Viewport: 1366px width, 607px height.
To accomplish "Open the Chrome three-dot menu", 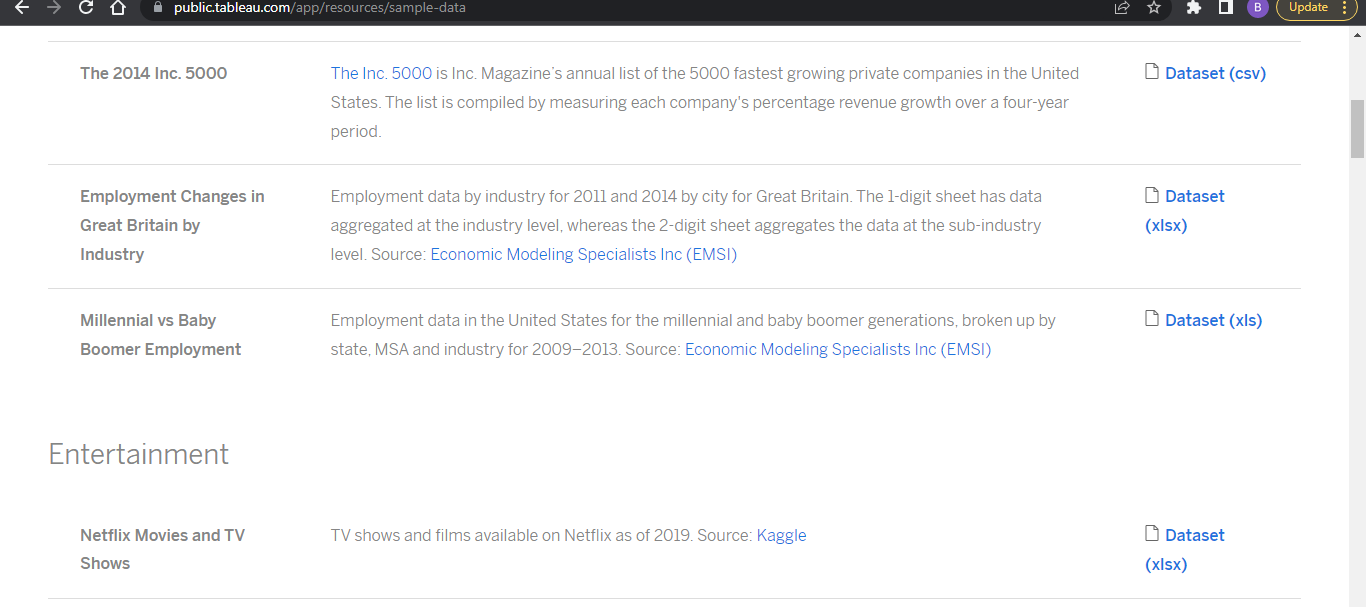I will coord(1344,8).
